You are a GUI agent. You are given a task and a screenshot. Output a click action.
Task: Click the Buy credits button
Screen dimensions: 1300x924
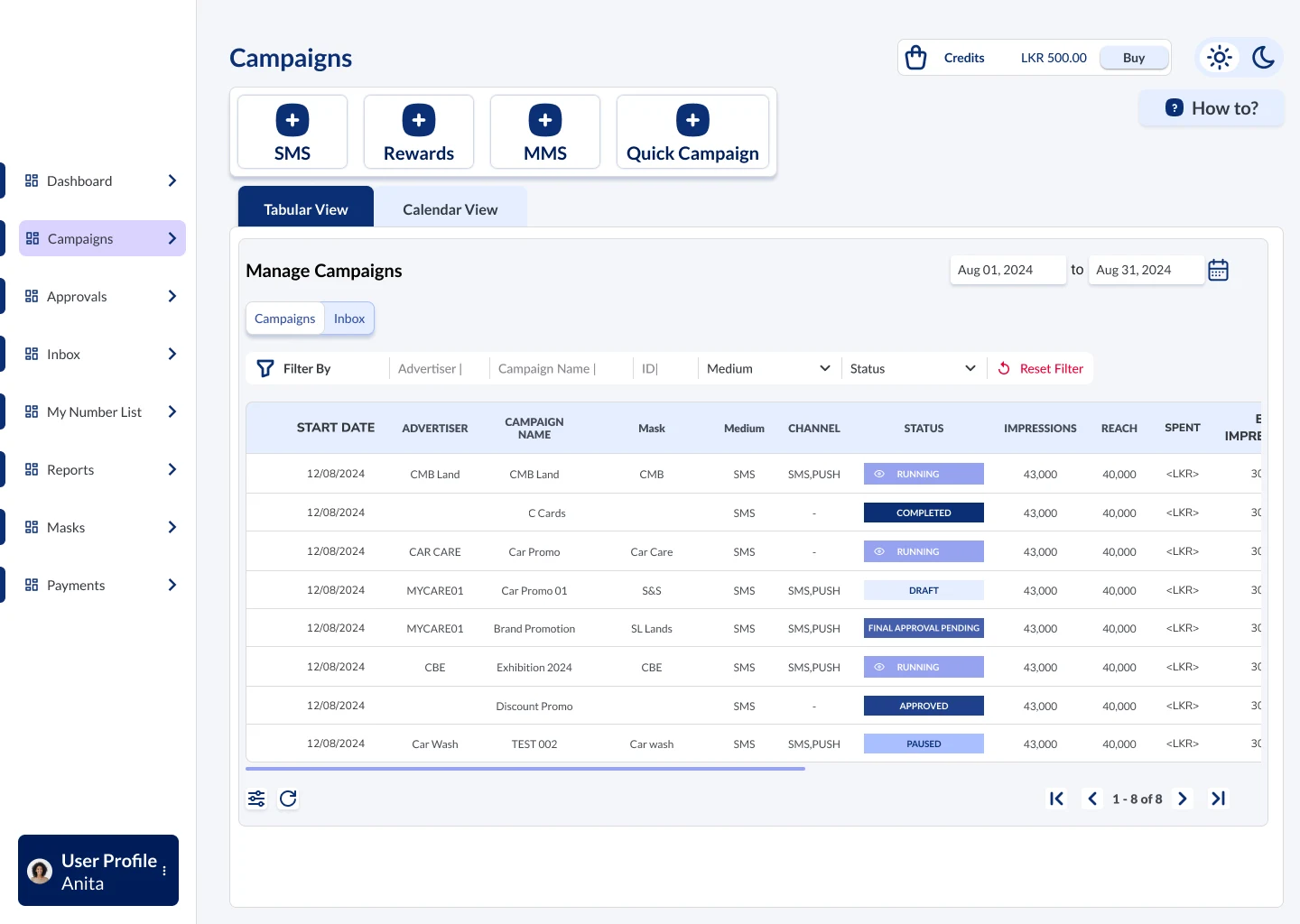pyautogui.click(x=1134, y=58)
